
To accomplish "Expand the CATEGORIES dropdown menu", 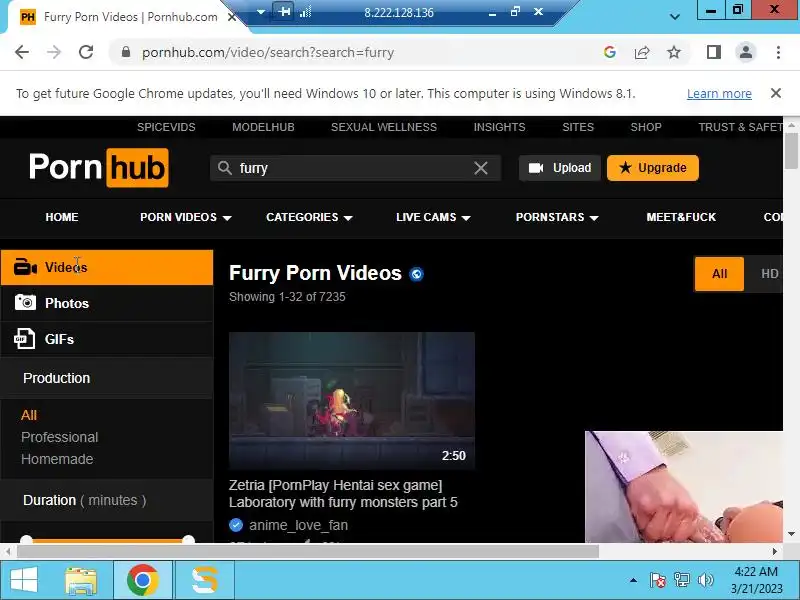I will tap(309, 217).
